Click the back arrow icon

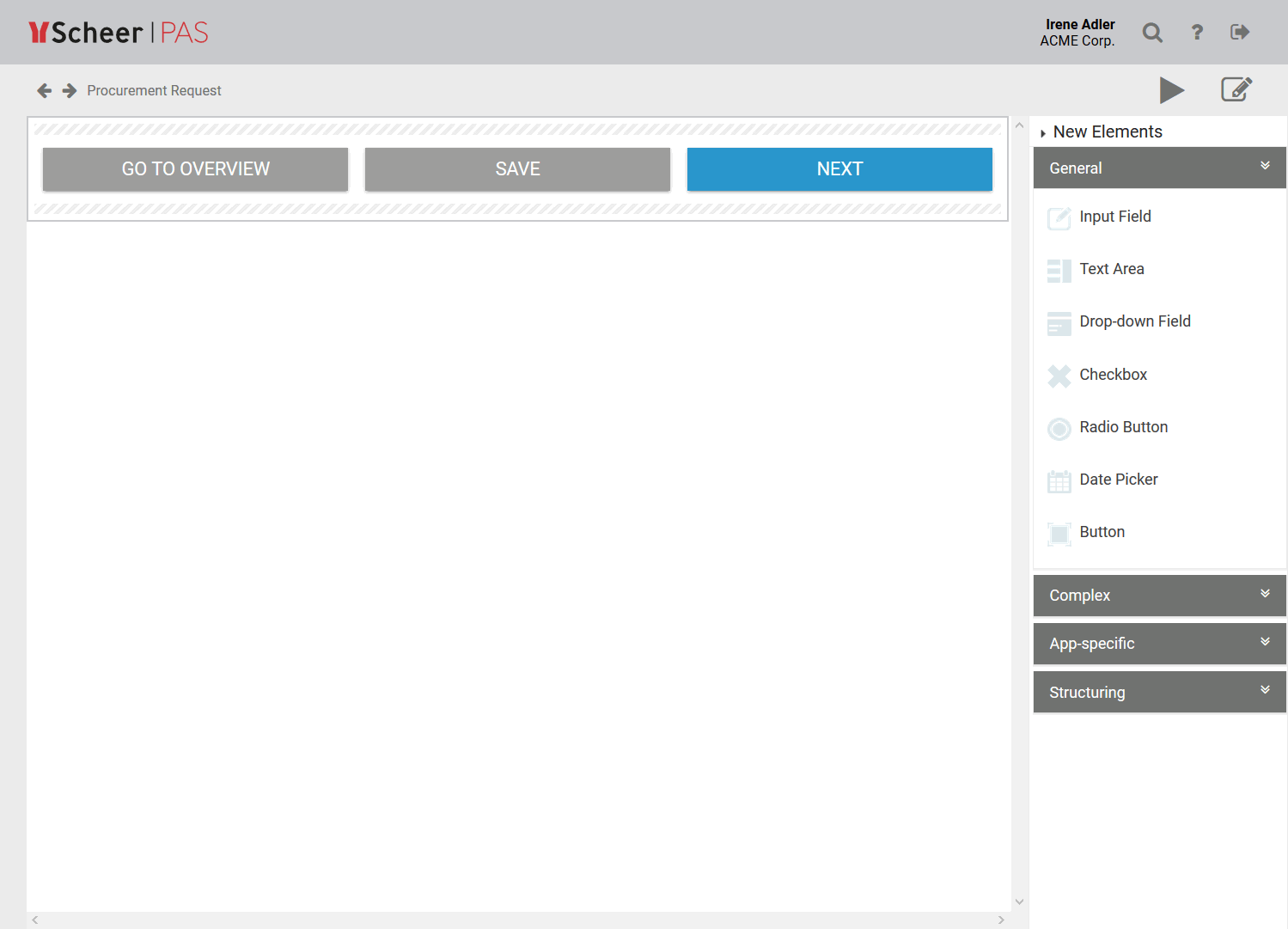point(45,90)
